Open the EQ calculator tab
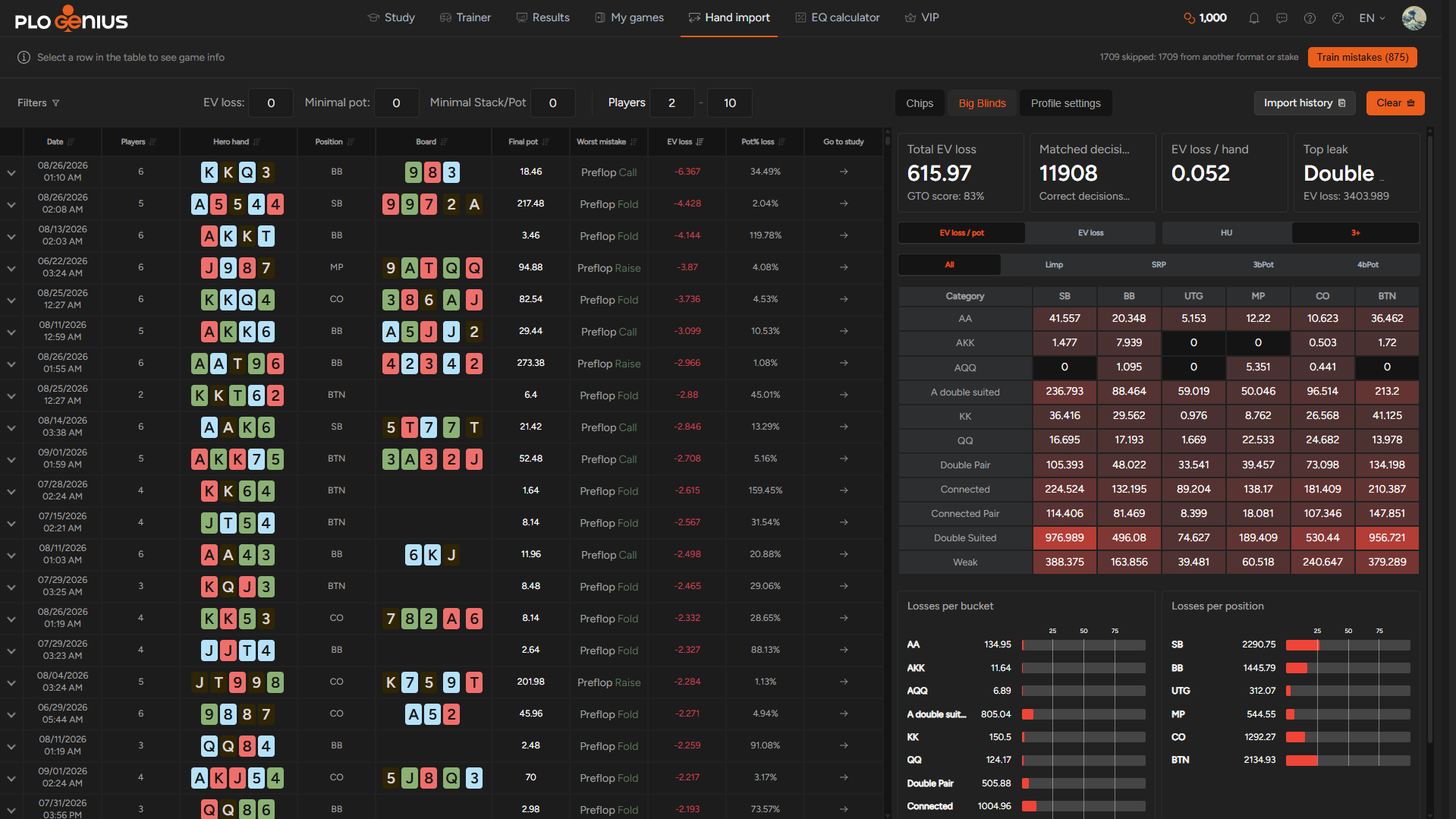 tap(838, 17)
